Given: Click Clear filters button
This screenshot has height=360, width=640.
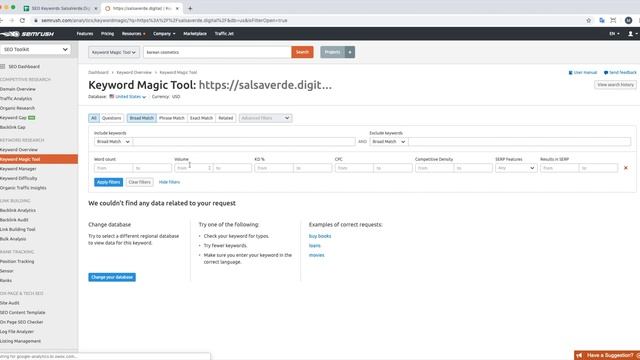Looking at the screenshot, I should (x=140, y=182).
